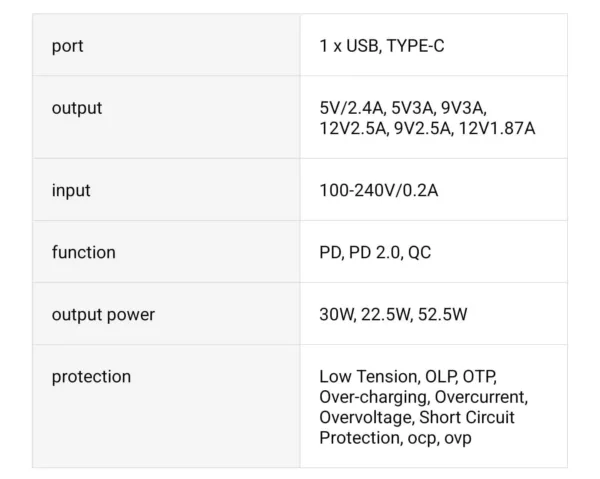Click the "port" row label

click(x=68, y=46)
